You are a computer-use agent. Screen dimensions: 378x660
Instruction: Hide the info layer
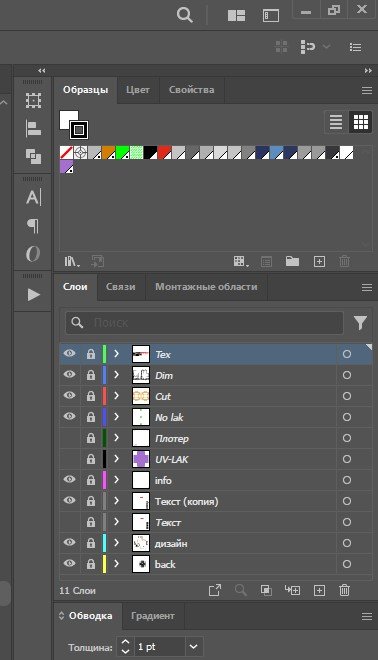pyautogui.click(x=69, y=479)
